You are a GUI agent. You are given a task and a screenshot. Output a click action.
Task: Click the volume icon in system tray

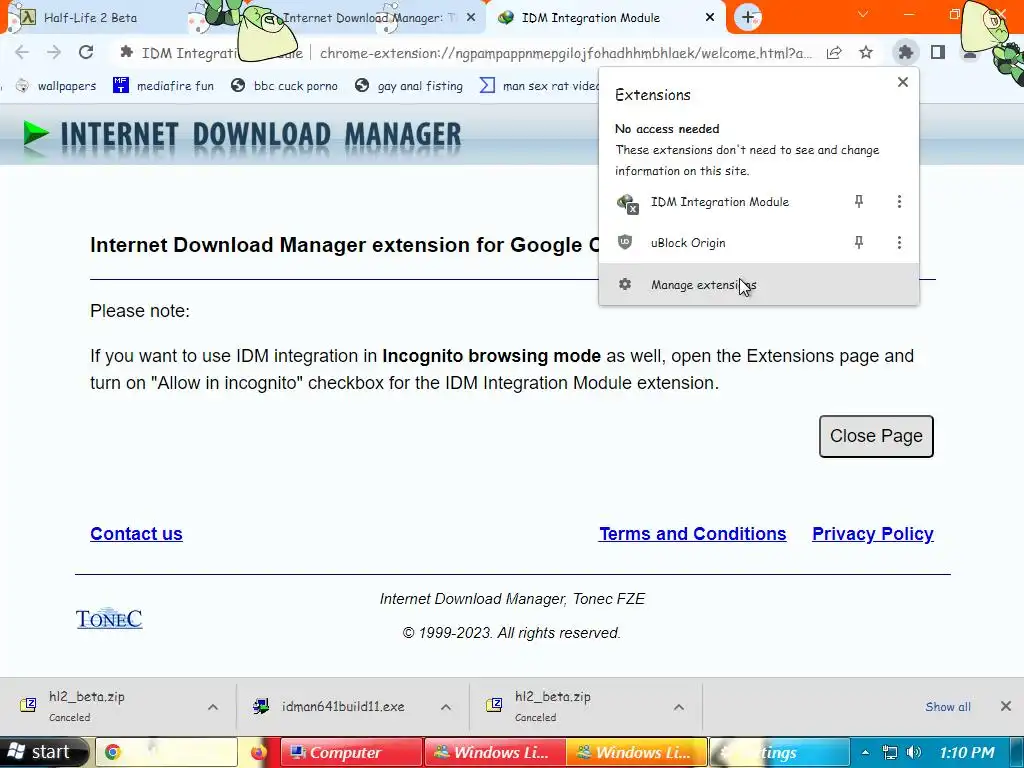(914, 752)
